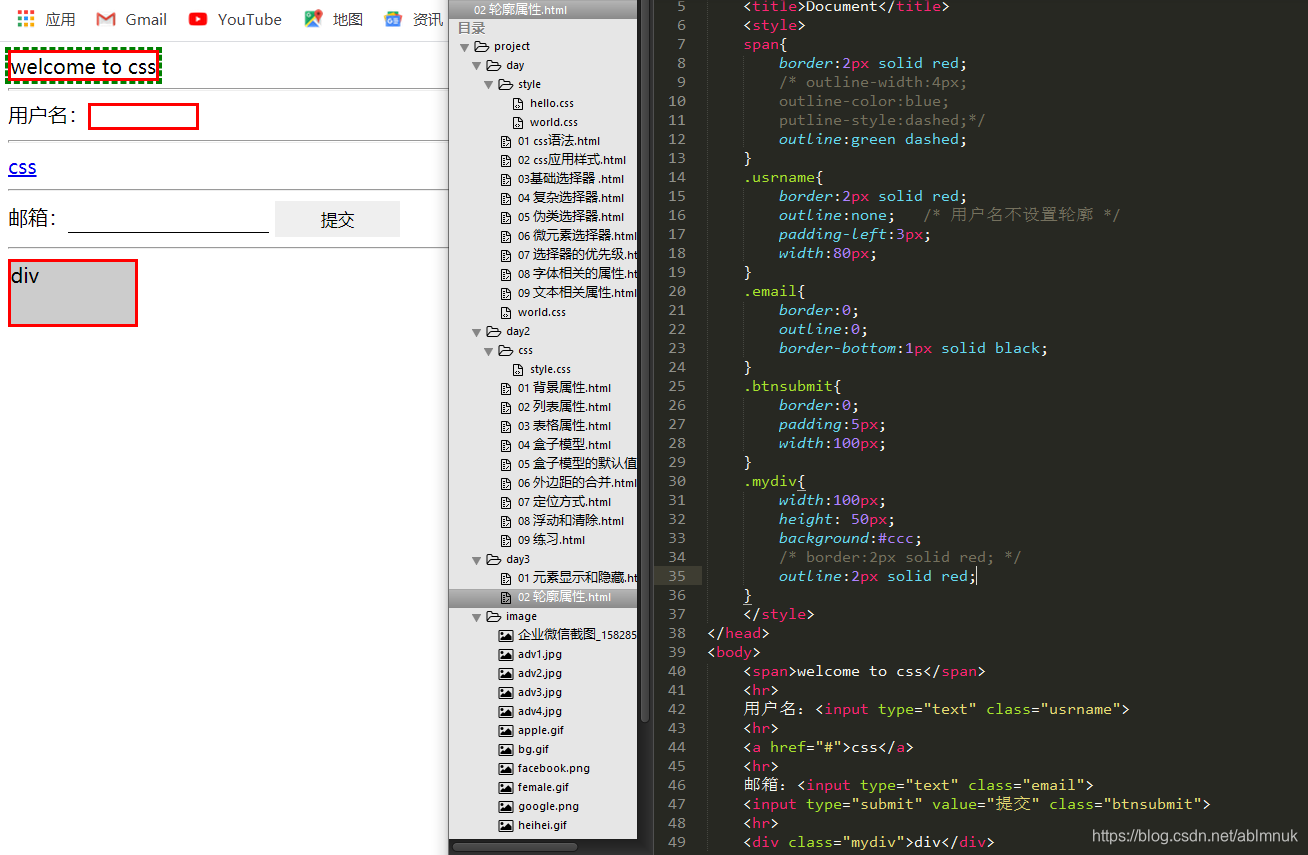Collapse the day folder arrow

477,66
